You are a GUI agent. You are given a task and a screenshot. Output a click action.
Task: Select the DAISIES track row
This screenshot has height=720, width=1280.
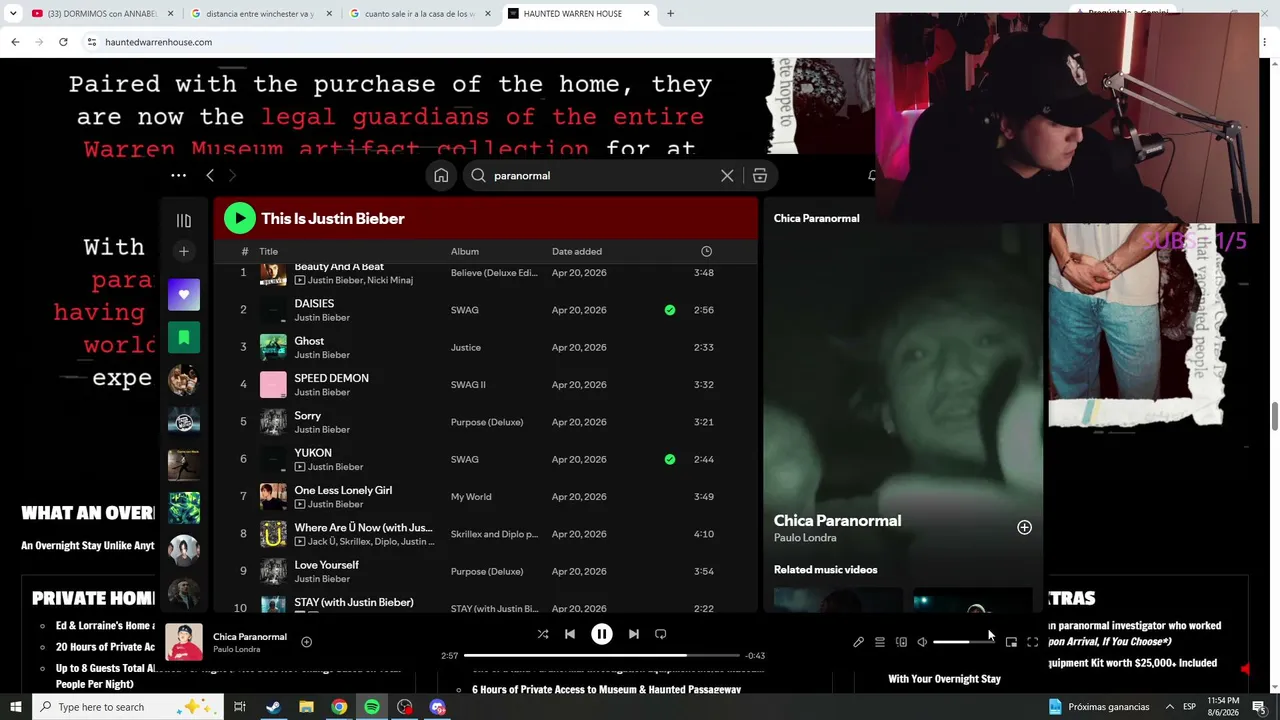click(x=486, y=310)
